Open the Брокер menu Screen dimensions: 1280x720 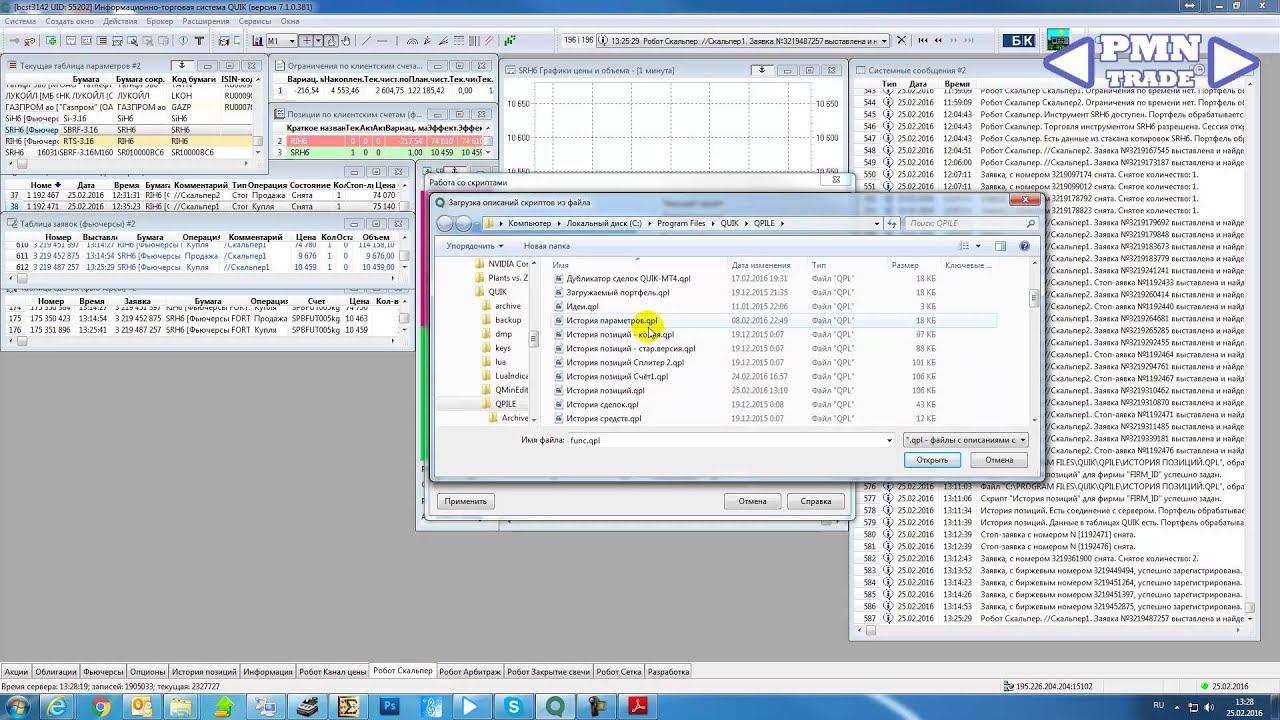pyautogui.click(x=159, y=20)
